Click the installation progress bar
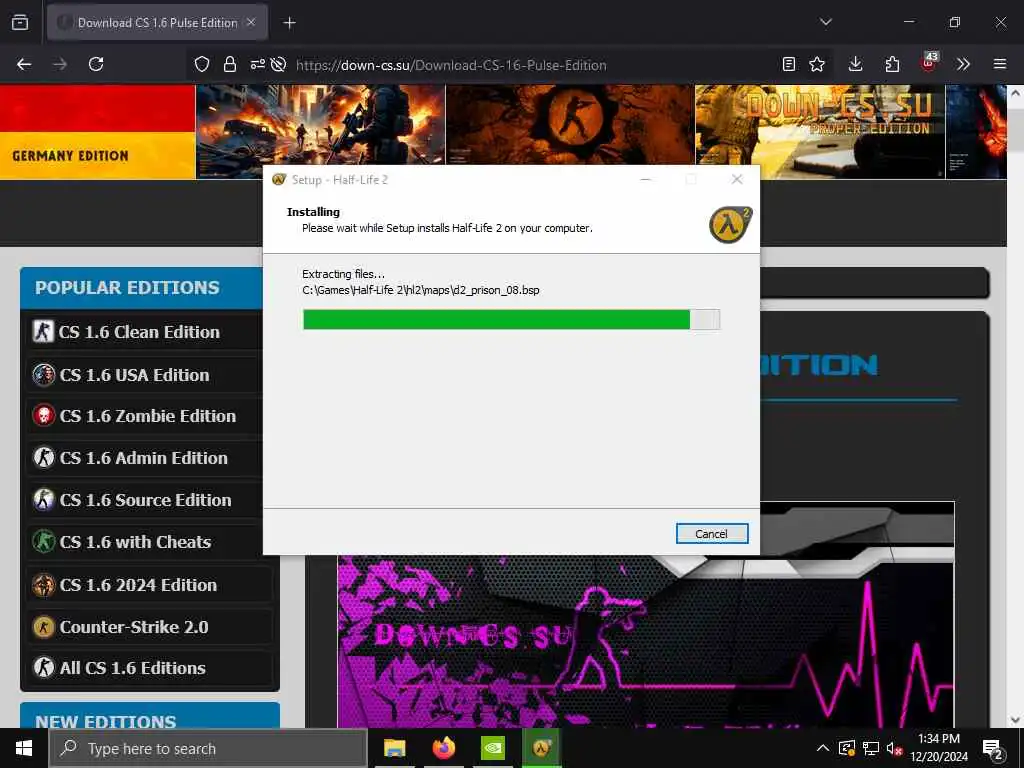1024x768 pixels. [x=511, y=319]
